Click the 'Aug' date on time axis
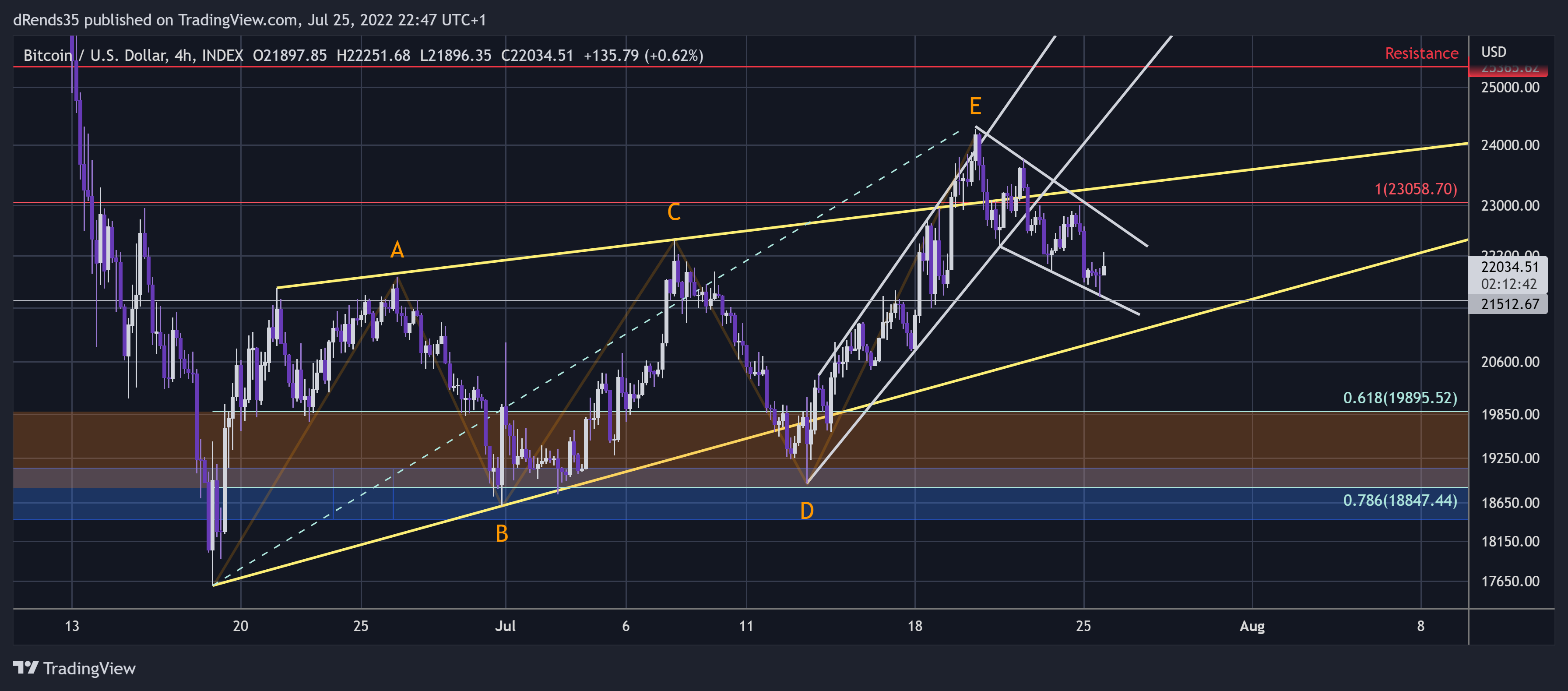1568x691 pixels. (x=1252, y=626)
